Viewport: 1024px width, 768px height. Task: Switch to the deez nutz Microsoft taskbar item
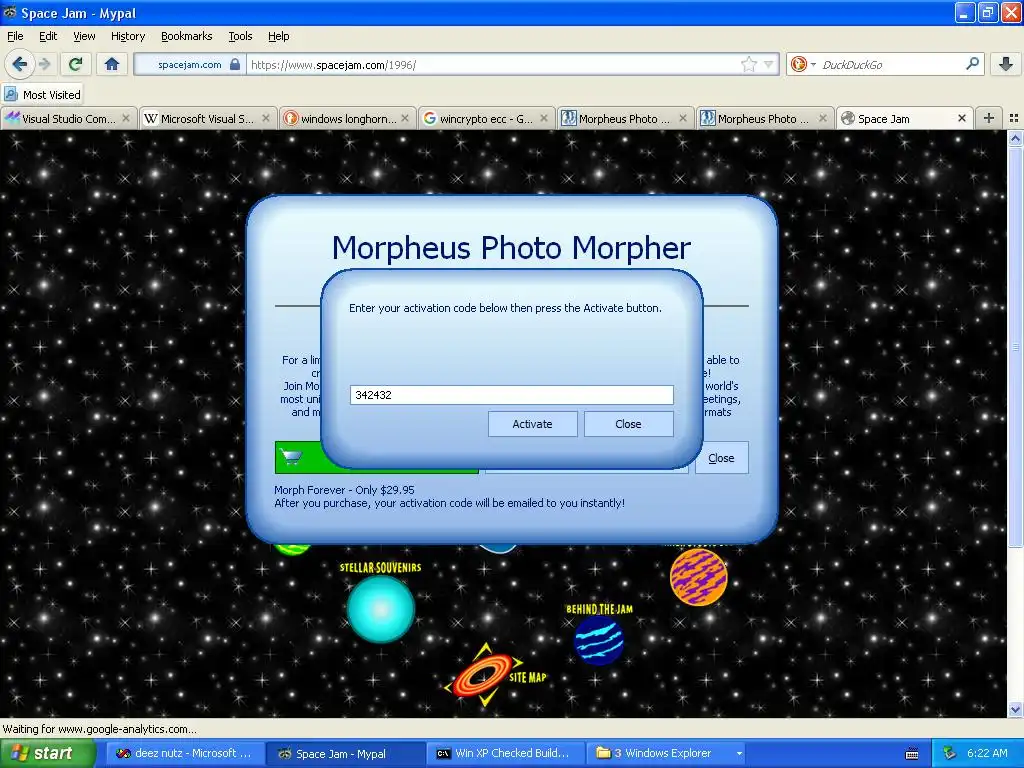tap(184, 753)
